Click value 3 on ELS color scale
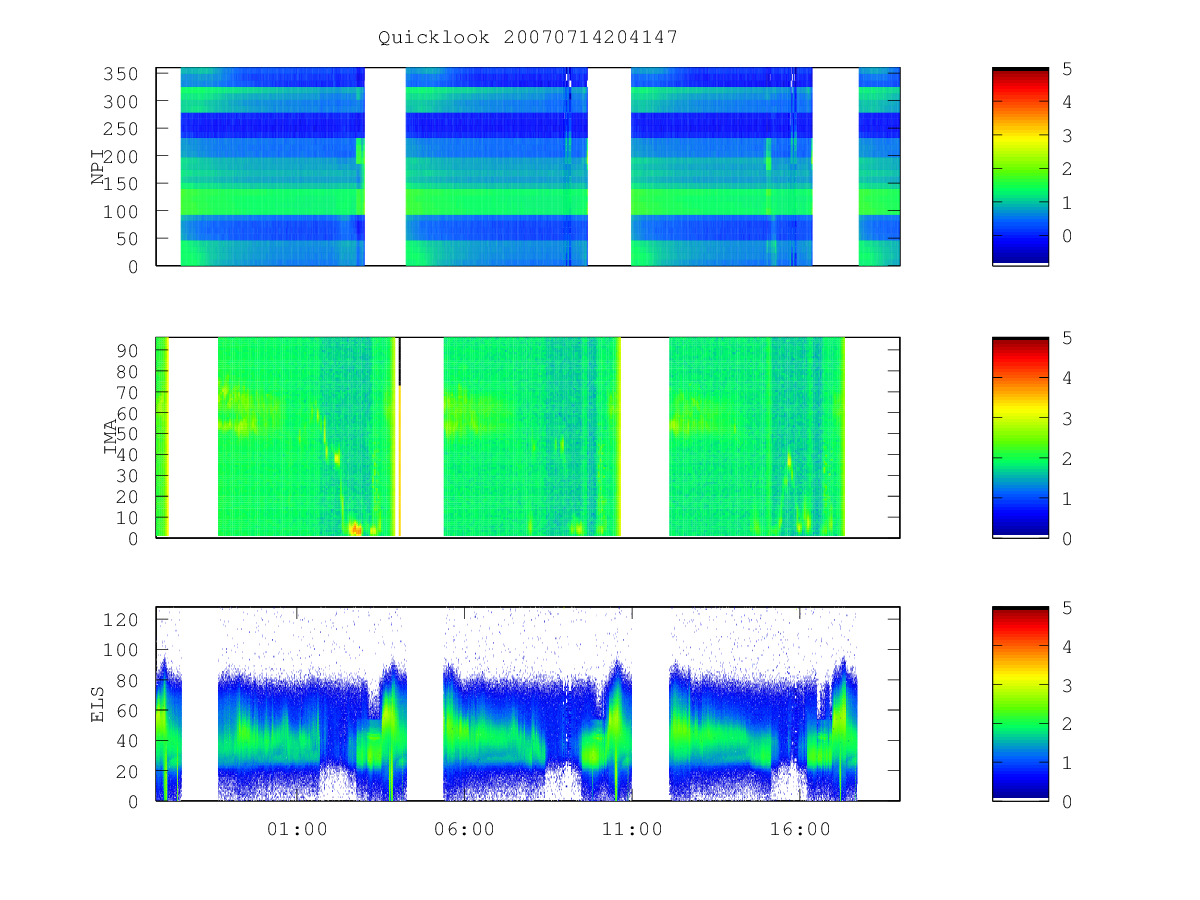The width and height of the screenshot is (1200, 900). pos(1067,686)
